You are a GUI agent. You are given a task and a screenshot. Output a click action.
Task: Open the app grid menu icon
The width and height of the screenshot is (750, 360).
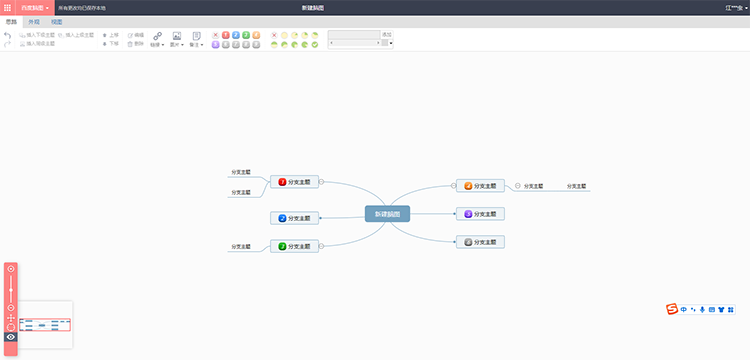[x=8, y=8]
